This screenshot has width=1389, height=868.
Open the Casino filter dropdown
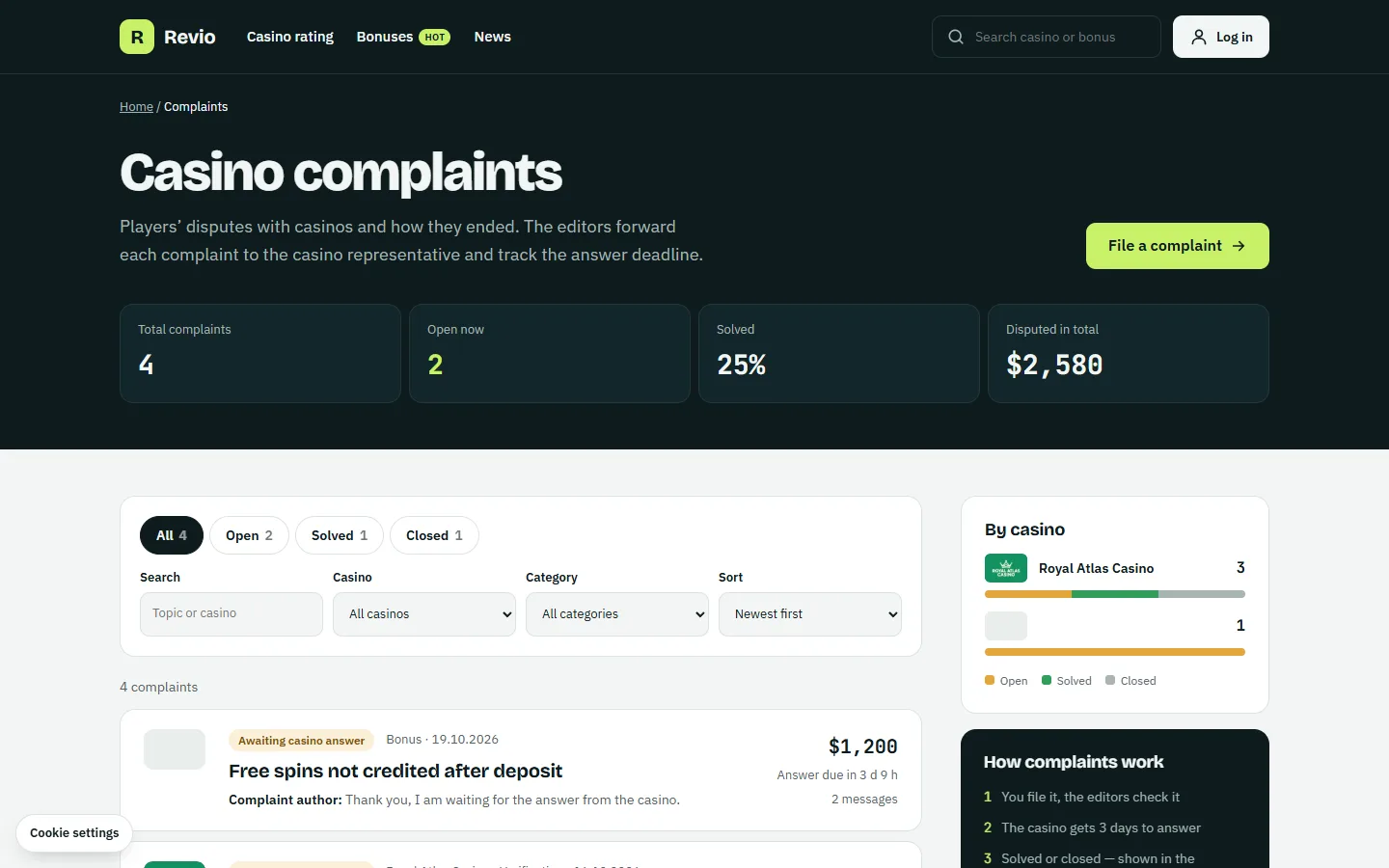click(424, 614)
